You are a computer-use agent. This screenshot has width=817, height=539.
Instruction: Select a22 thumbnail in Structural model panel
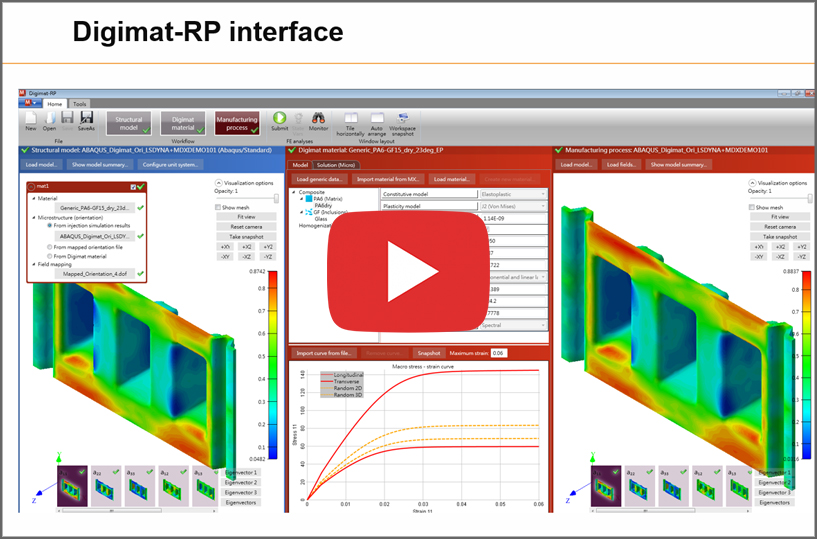106,486
